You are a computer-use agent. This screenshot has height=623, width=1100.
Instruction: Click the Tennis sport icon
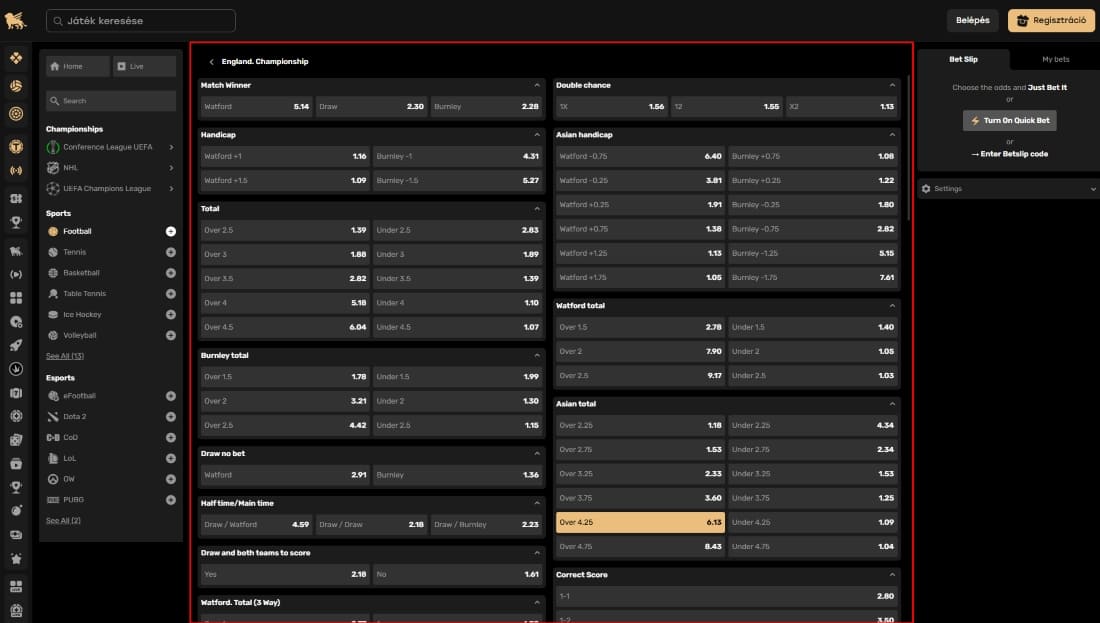tap(53, 252)
